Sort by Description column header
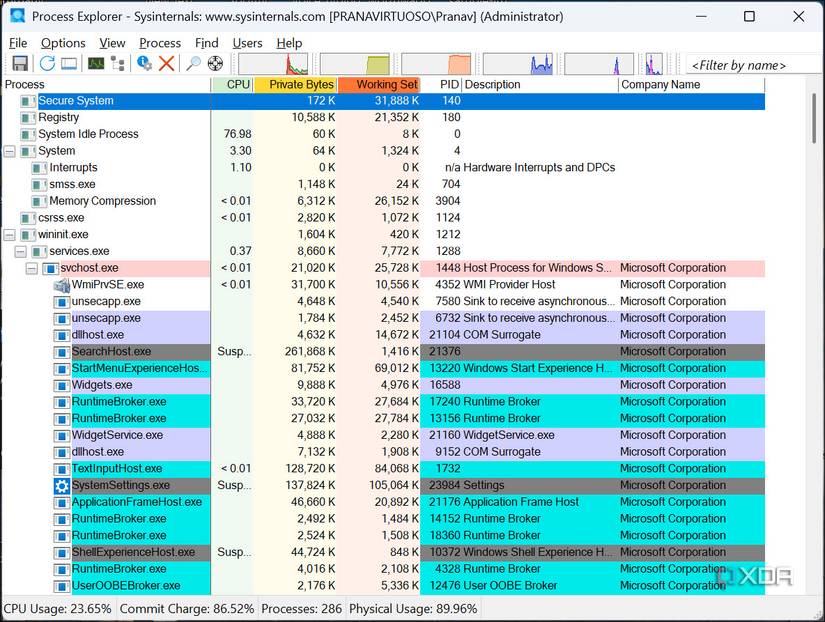 click(540, 85)
